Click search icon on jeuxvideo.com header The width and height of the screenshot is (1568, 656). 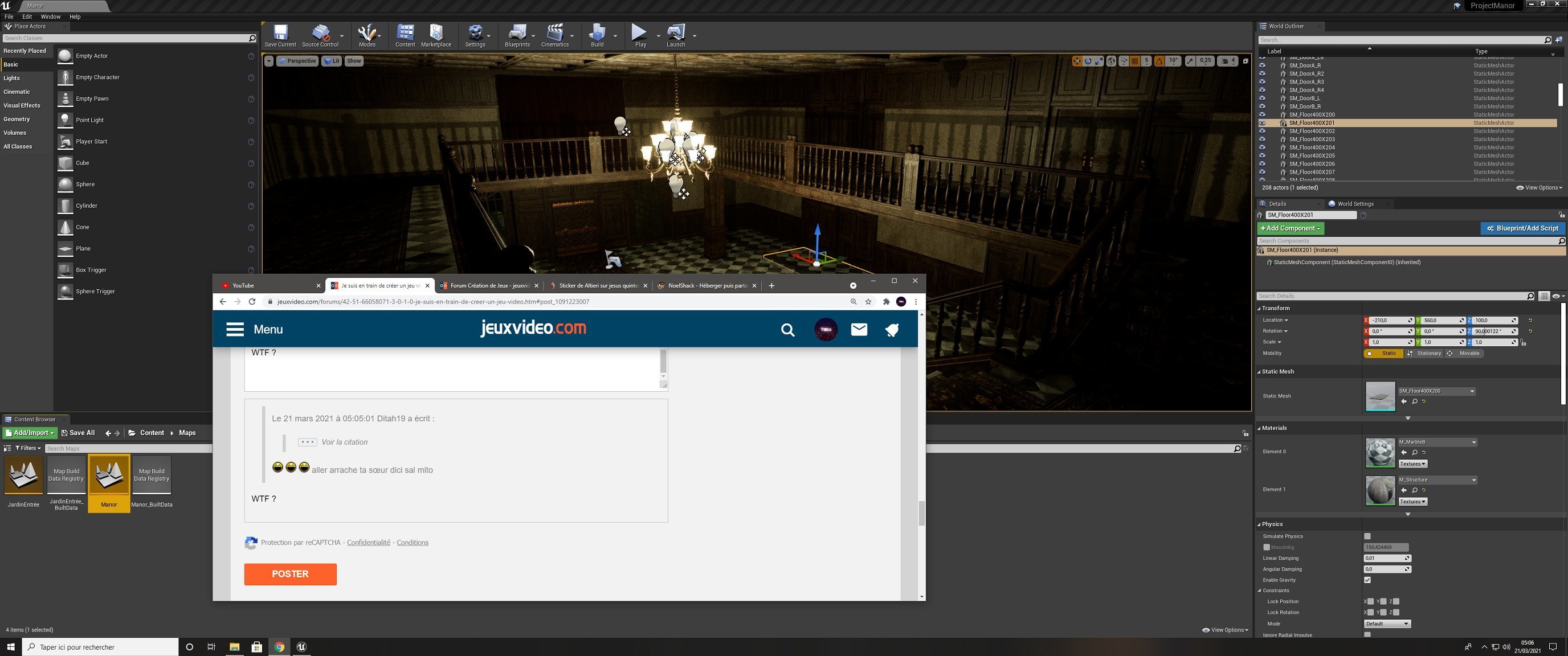click(787, 330)
